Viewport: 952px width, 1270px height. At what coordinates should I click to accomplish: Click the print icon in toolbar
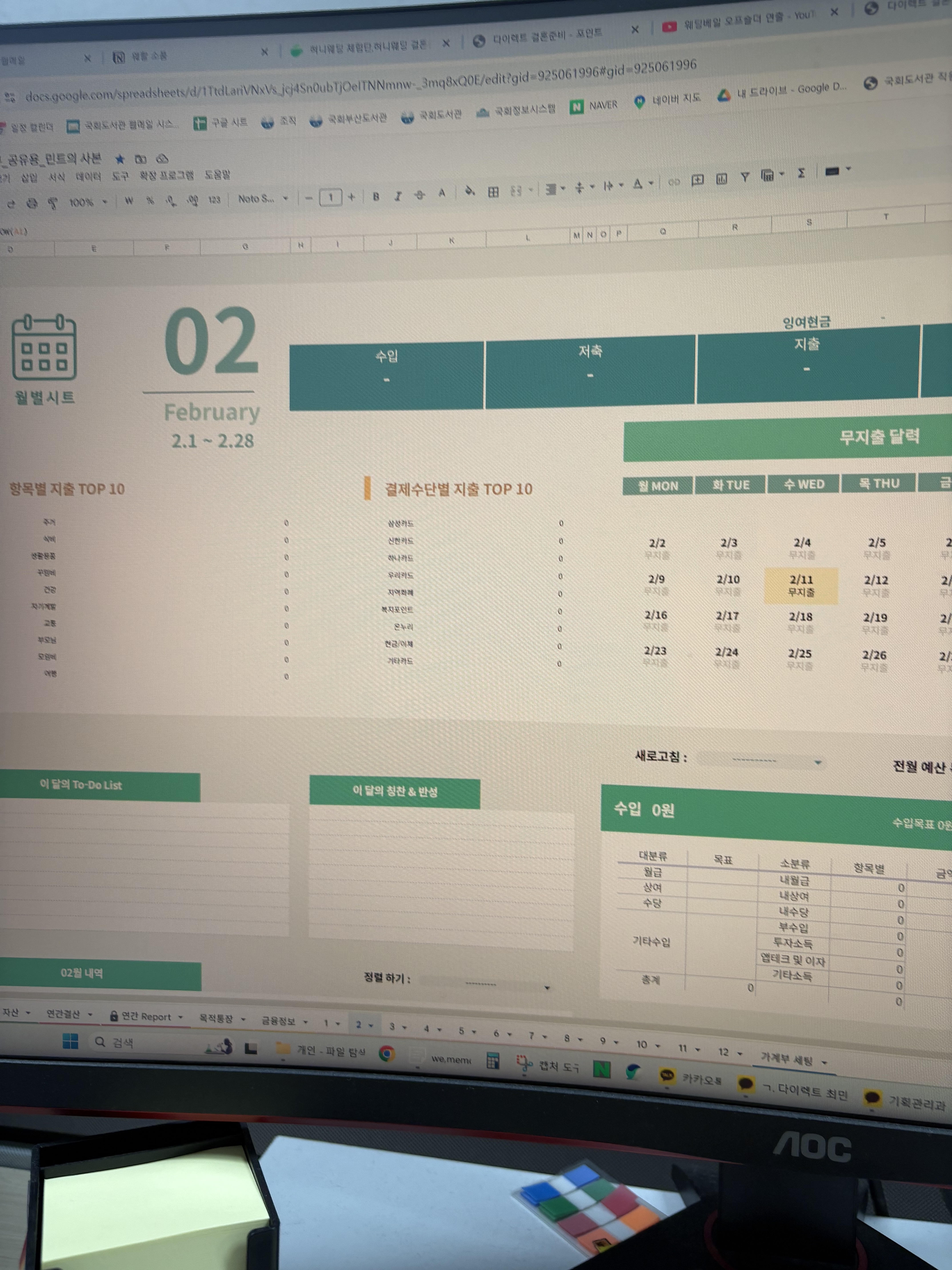tap(32, 203)
